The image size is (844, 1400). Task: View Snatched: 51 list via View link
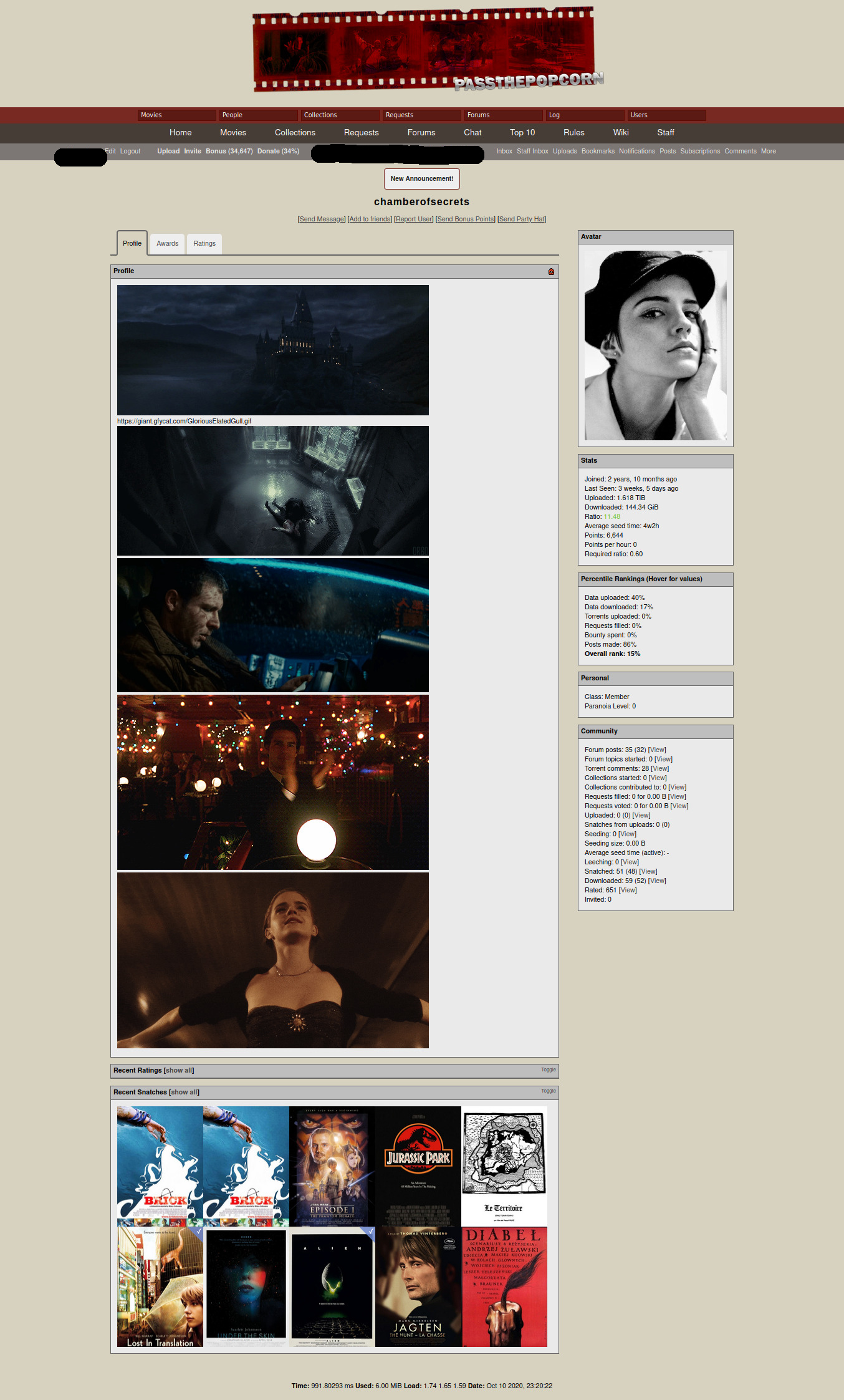[x=648, y=871]
